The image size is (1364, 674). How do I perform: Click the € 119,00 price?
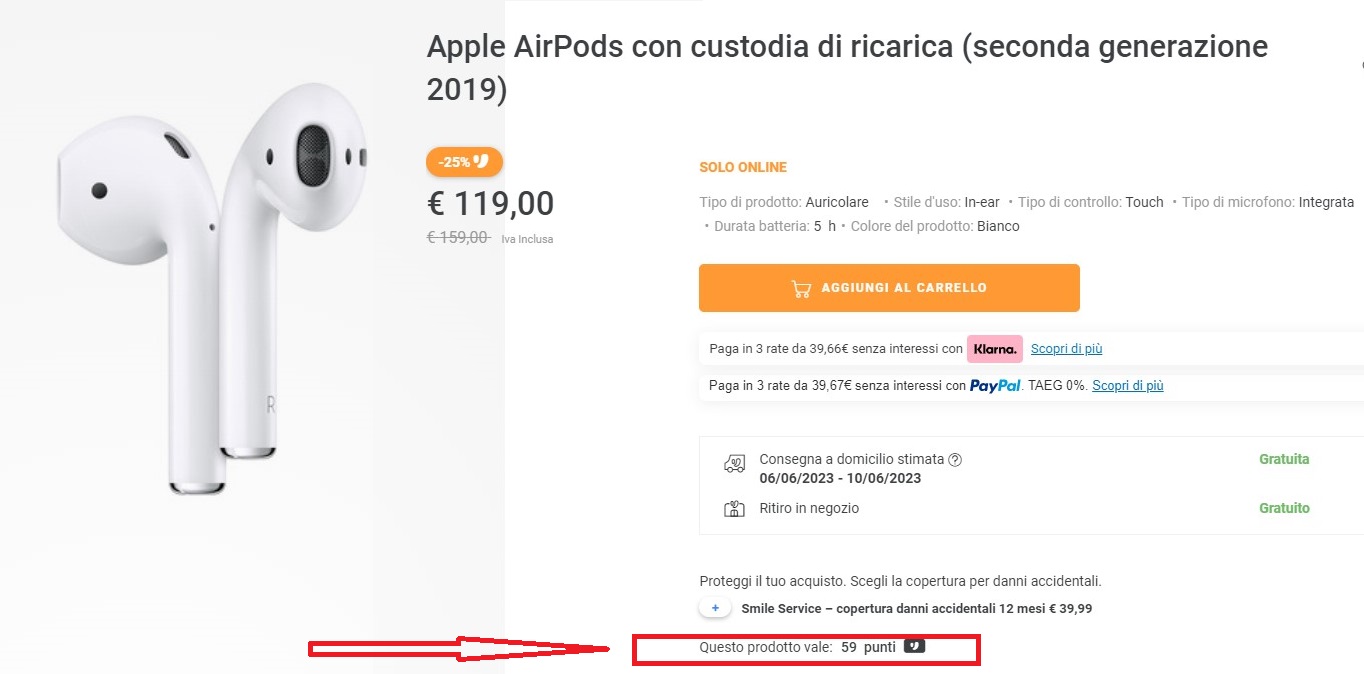click(490, 204)
